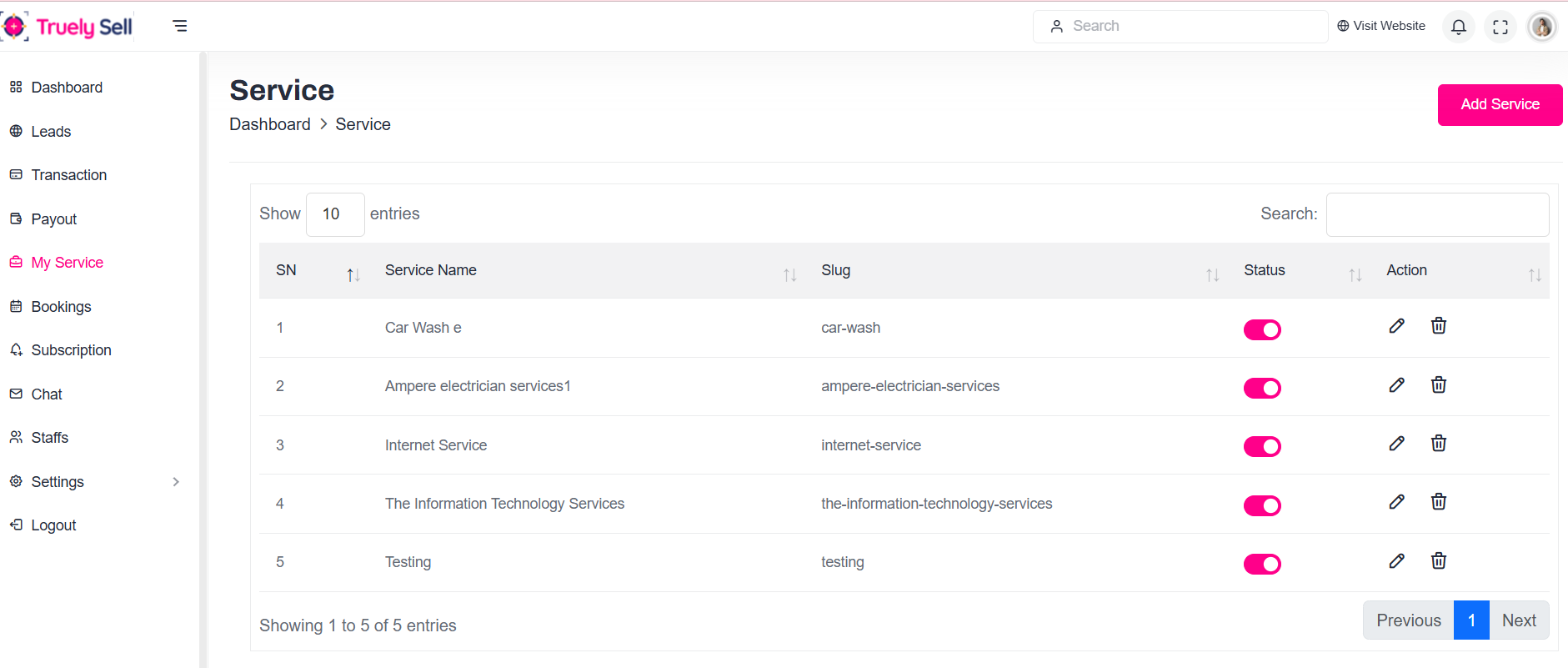
Task: Click the edit pencil for Car Wash e
Action: click(1396, 326)
